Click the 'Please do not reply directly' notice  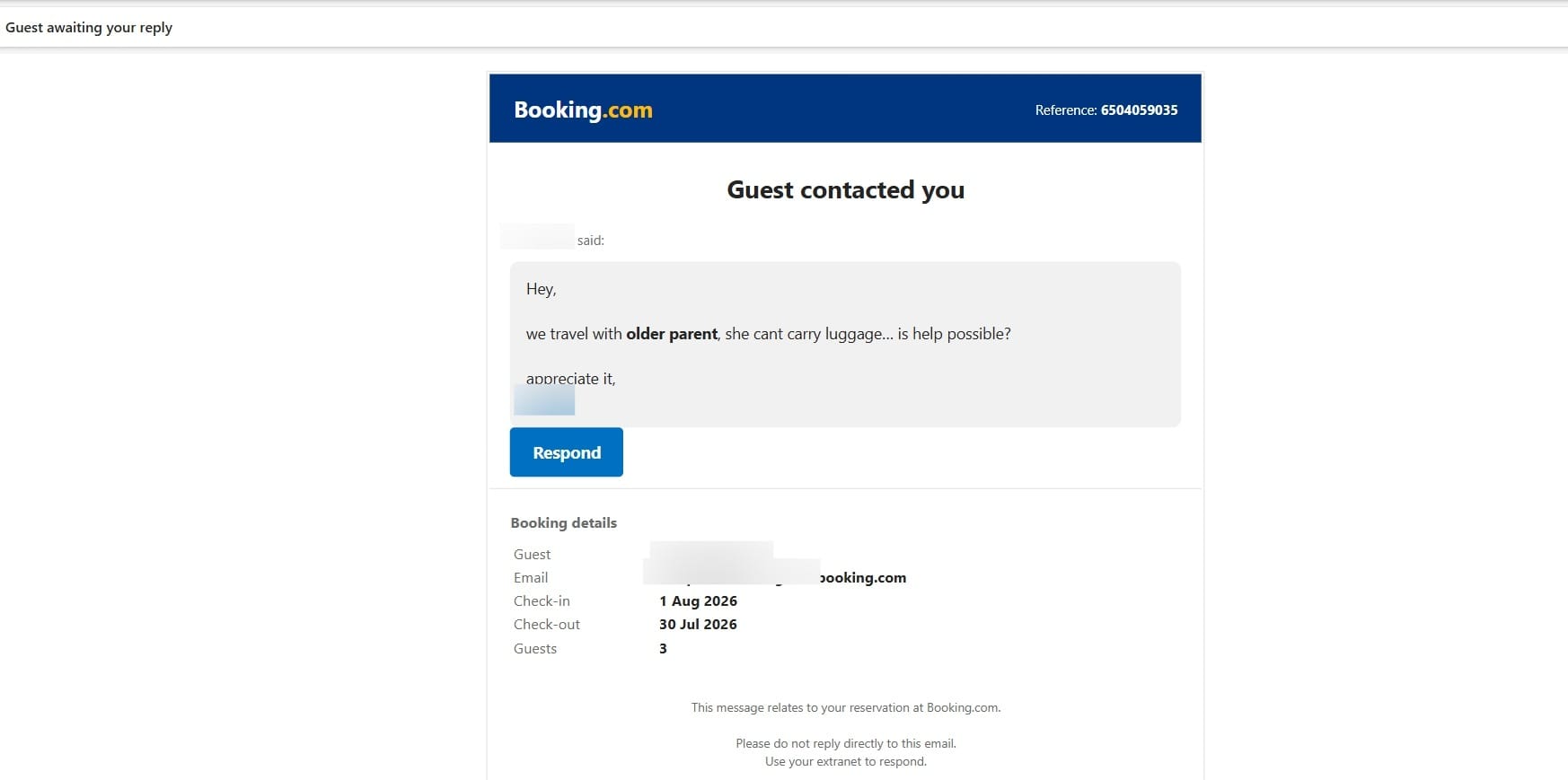[x=845, y=743]
